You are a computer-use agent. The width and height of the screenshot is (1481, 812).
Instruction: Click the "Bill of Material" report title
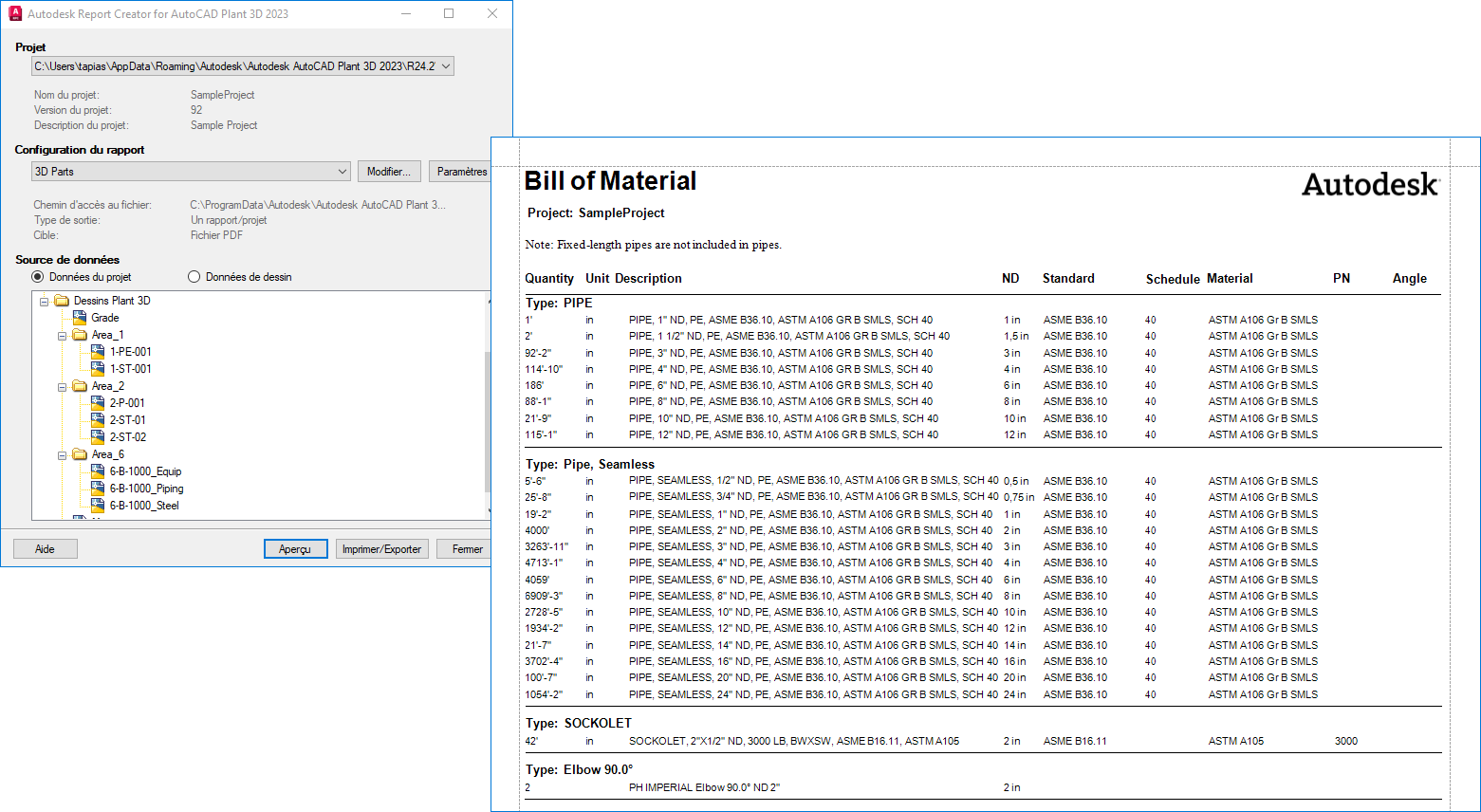tap(611, 181)
